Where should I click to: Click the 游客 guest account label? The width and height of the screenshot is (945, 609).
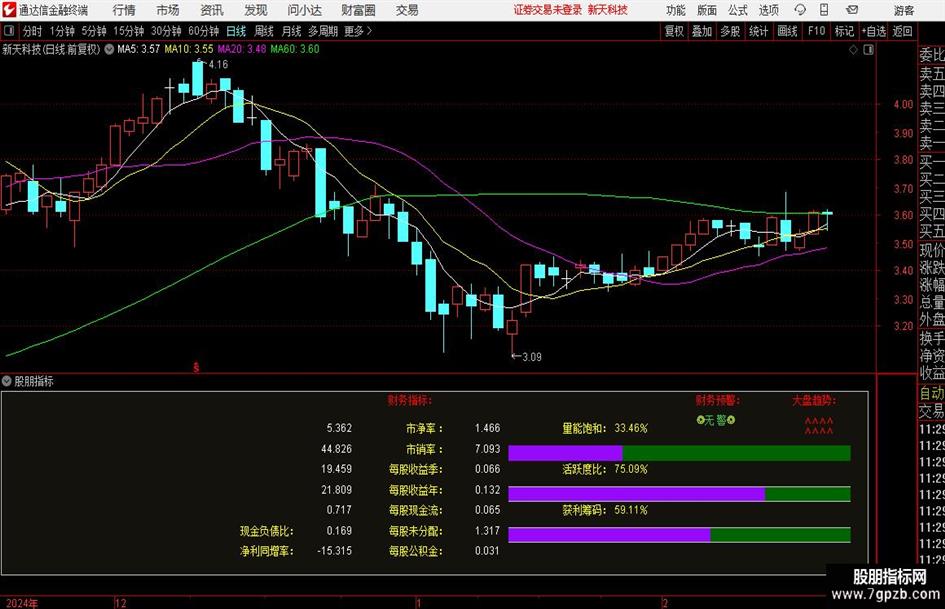pos(903,10)
